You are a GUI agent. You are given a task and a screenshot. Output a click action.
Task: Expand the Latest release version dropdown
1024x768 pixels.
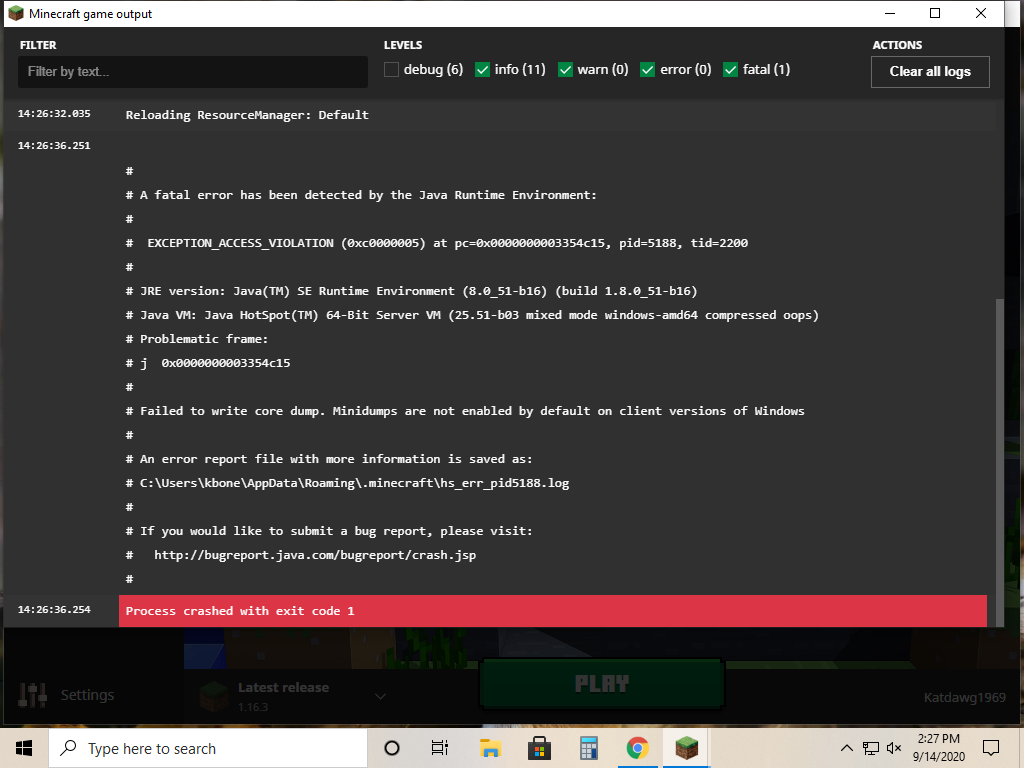point(380,695)
